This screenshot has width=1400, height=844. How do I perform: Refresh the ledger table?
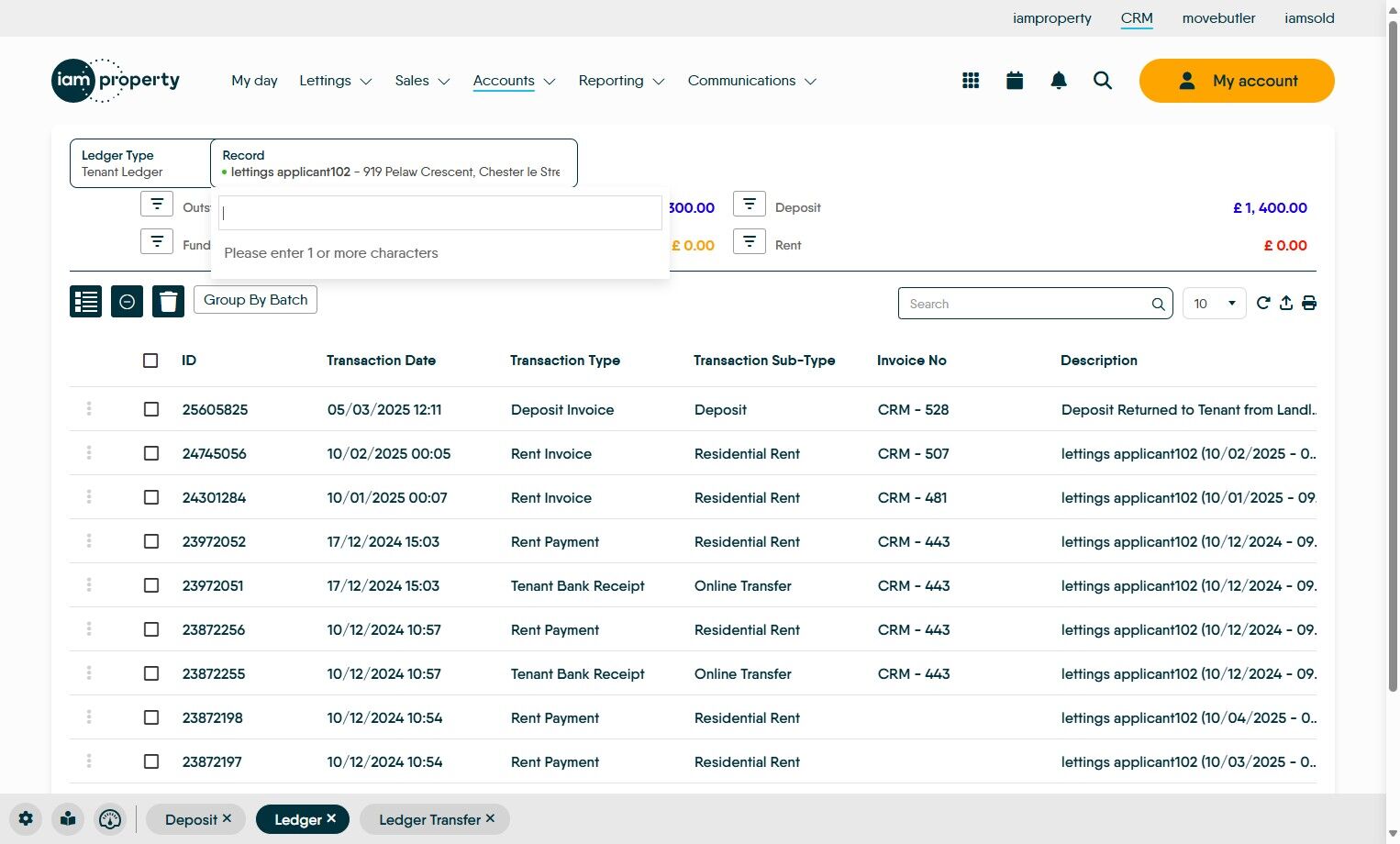[x=1263, y=304]
